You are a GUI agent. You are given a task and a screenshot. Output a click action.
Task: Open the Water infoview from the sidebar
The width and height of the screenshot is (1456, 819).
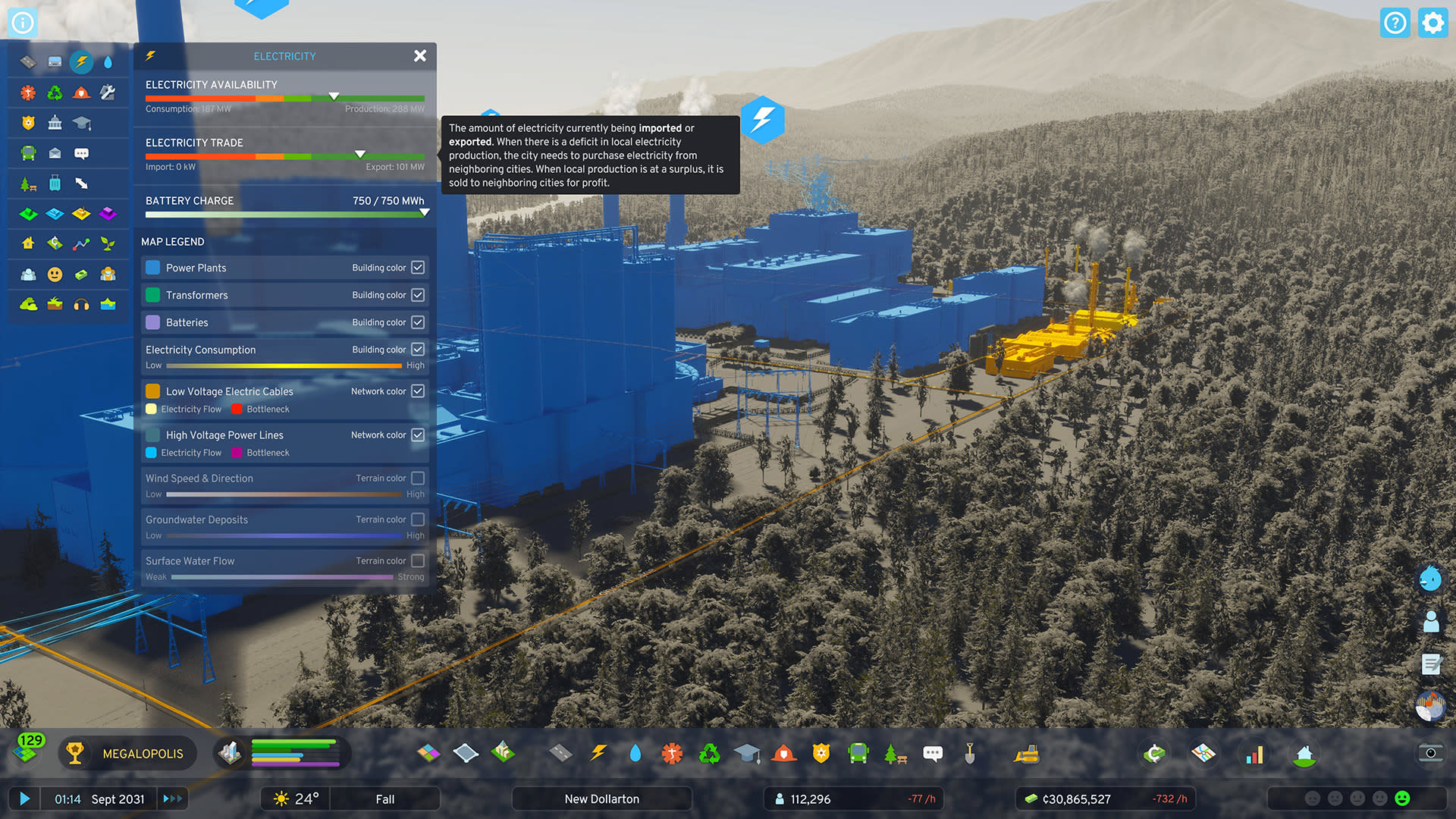(x=108, y=62)
